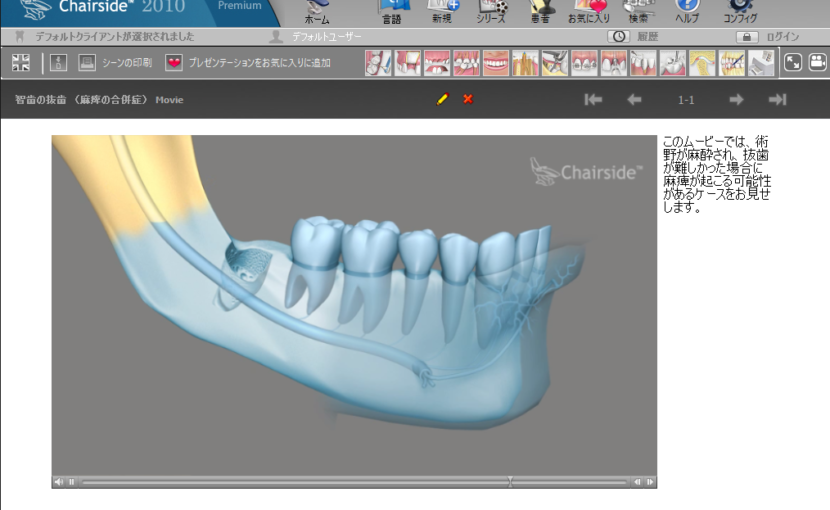Open the ホーム (Home) menu

(316, 12)
